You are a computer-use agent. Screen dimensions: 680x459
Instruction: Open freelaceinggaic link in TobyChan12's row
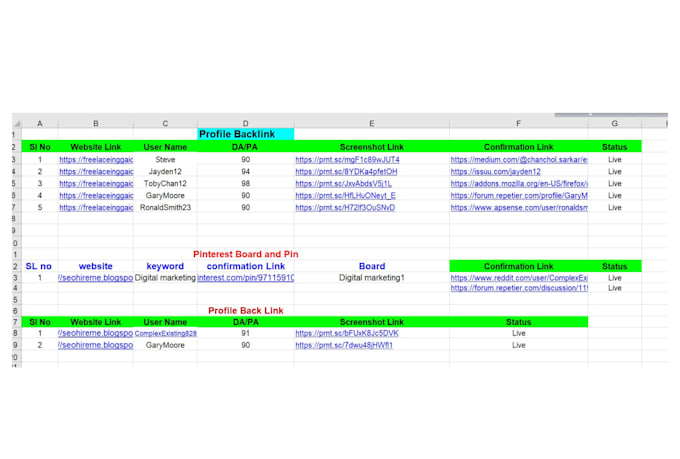coord(96,184)
